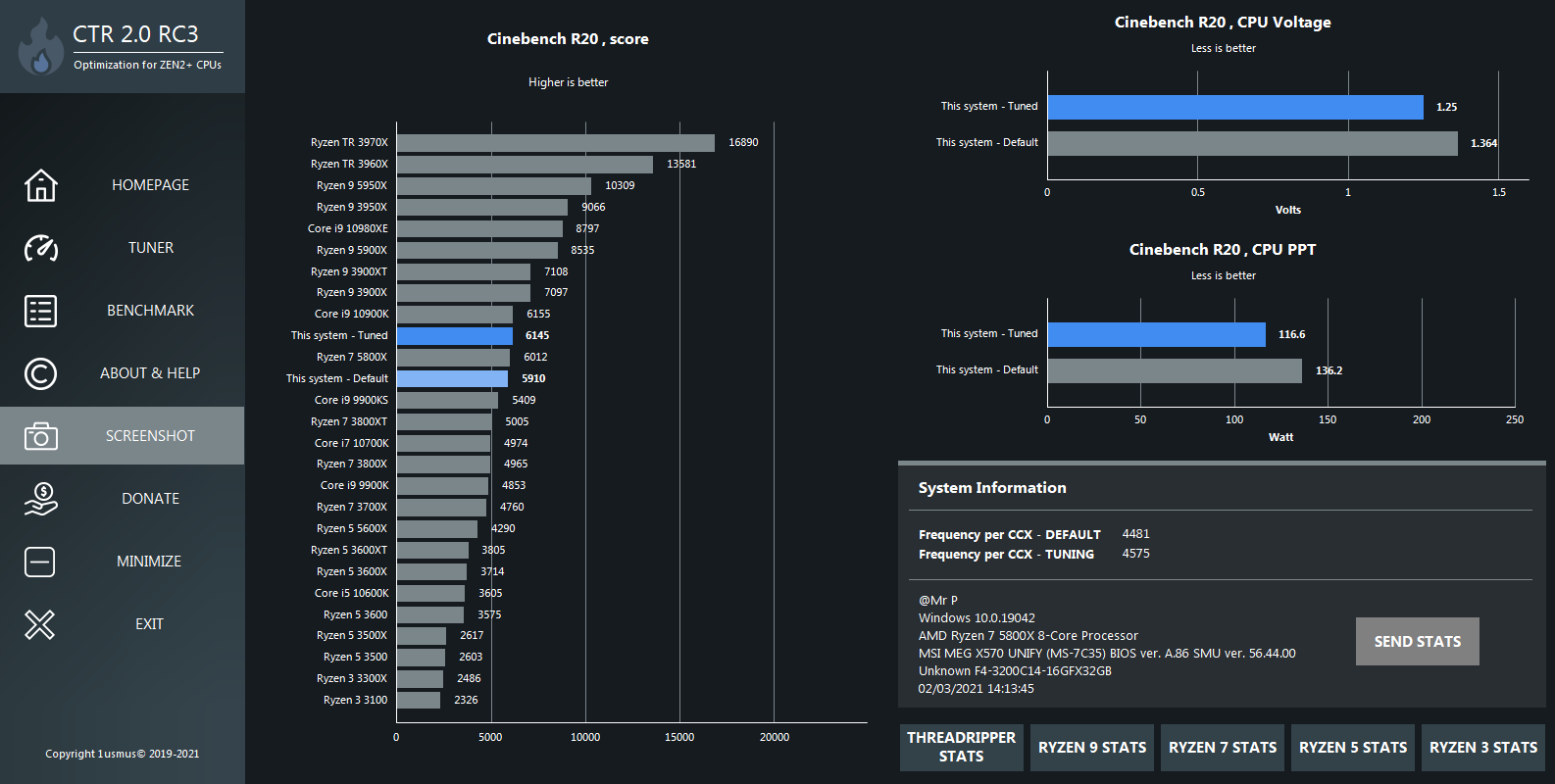Viewport: 1555px width, 784px height.
Task: Select the SCREENSHOT menu entry
Action: 150,436
